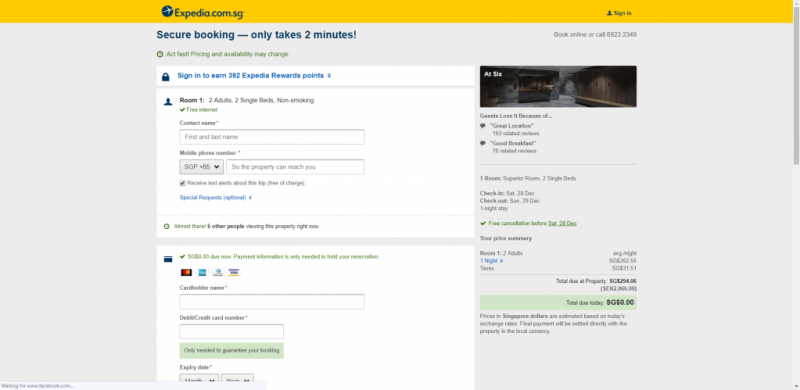Click the clock icon beside Act fast
Viewport: 800px width, 390px height.
point(160,54)
